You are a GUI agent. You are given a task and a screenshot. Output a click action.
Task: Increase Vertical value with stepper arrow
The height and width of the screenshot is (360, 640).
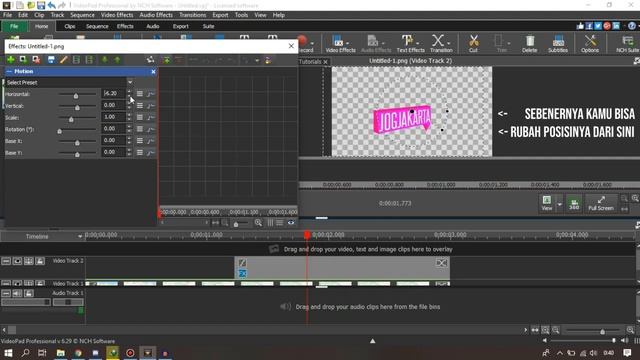(x=129, y=103)
